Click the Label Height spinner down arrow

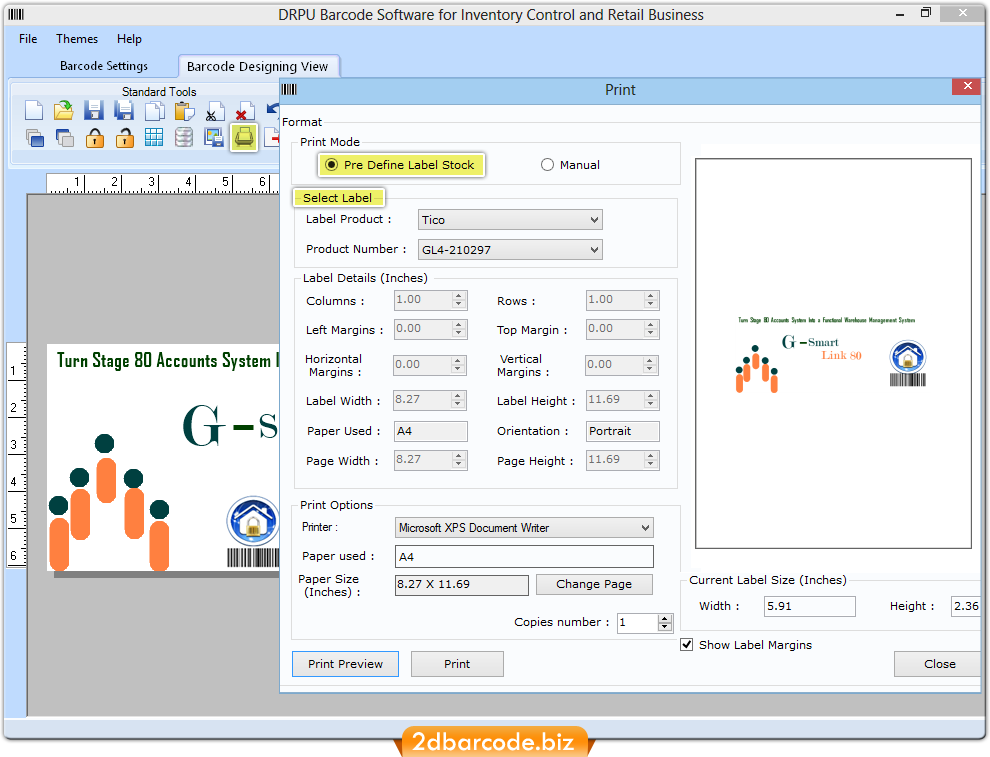(651, 404)
